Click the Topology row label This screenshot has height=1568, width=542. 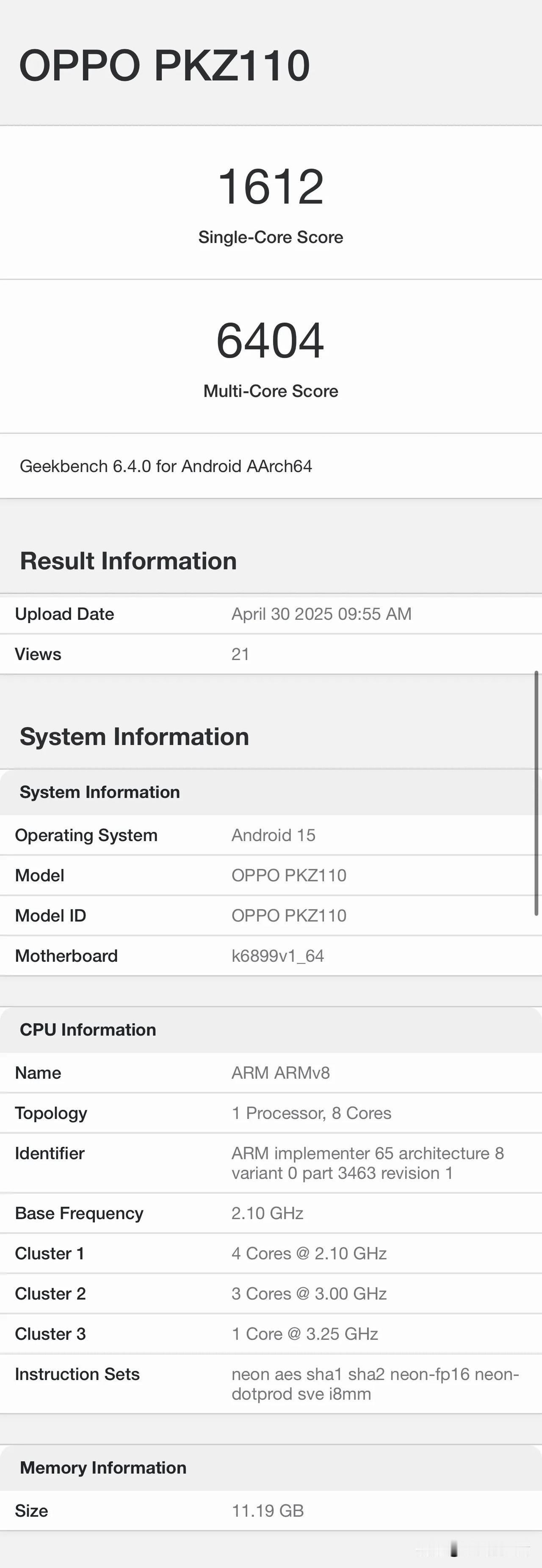(x=51, y=1114)
